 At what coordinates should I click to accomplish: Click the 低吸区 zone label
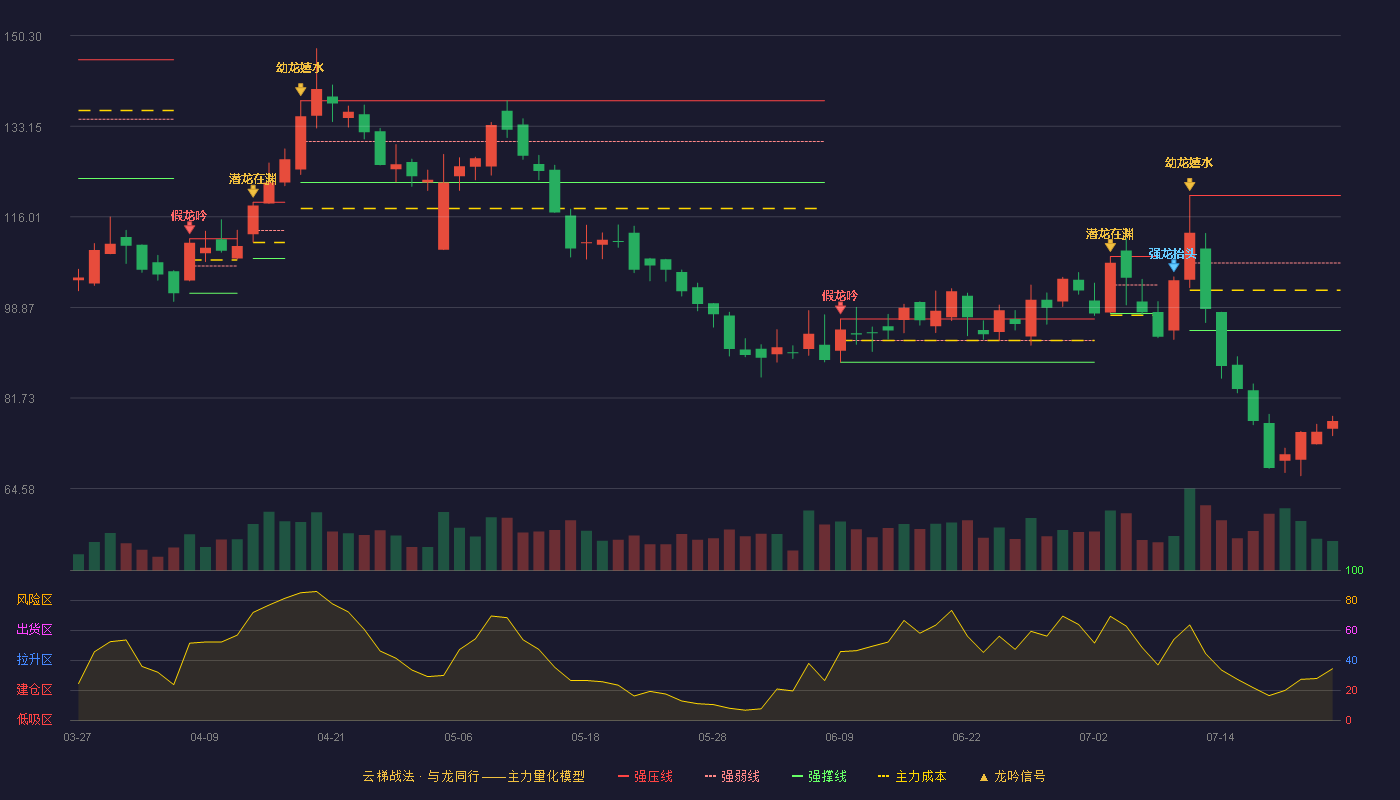click(x=34, y=720)
